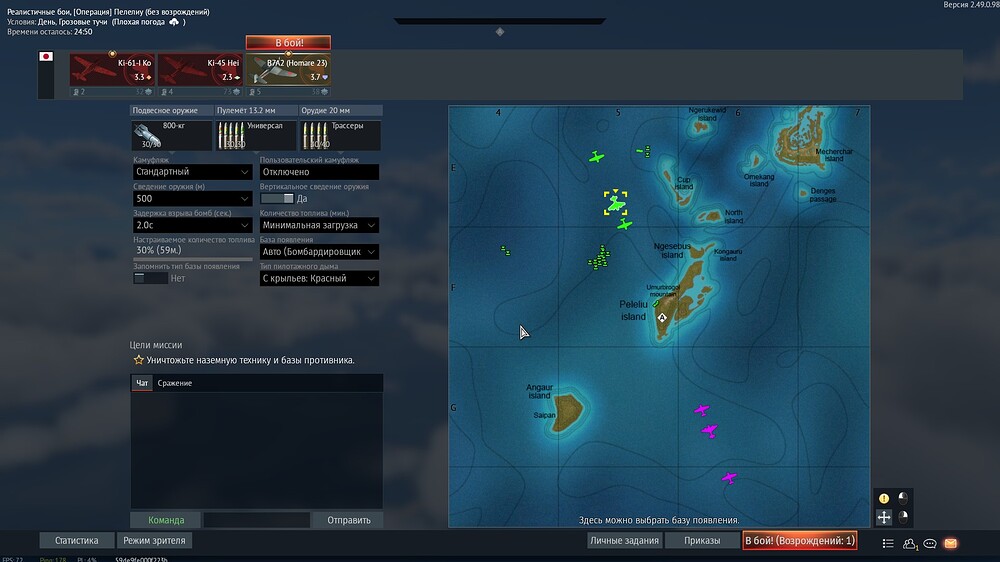This screenshot has height=562, width=1000.
Task: Open the Сведение оружия 500 dropdown
Action: point(192,199)
